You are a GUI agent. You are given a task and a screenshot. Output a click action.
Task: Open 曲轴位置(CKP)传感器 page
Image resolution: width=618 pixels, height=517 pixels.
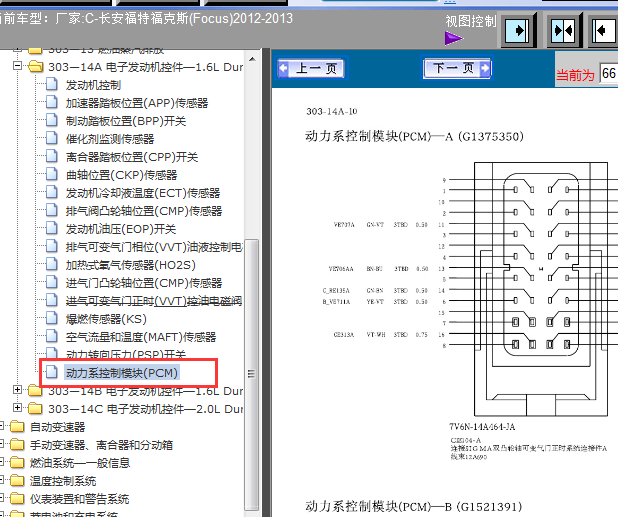121,175
